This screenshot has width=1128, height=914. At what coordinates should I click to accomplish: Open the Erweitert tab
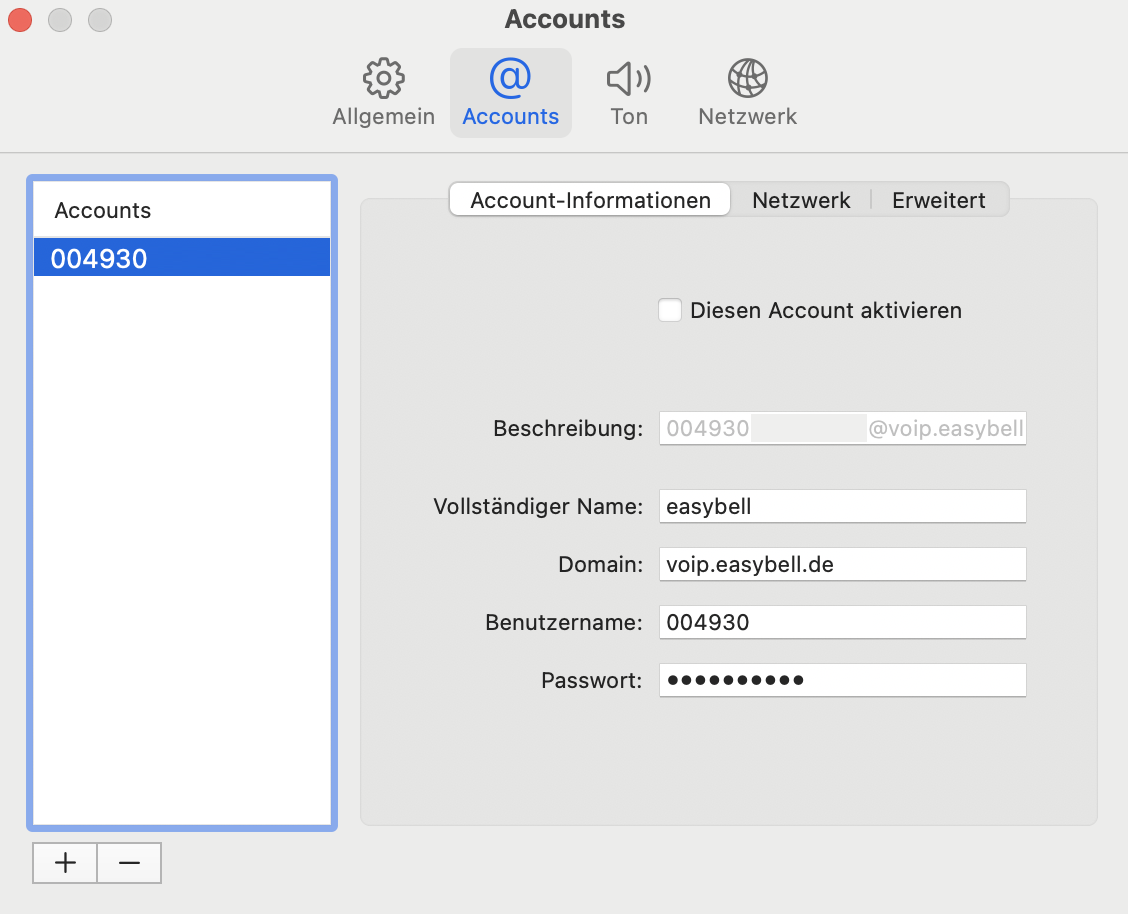[938, 200]
